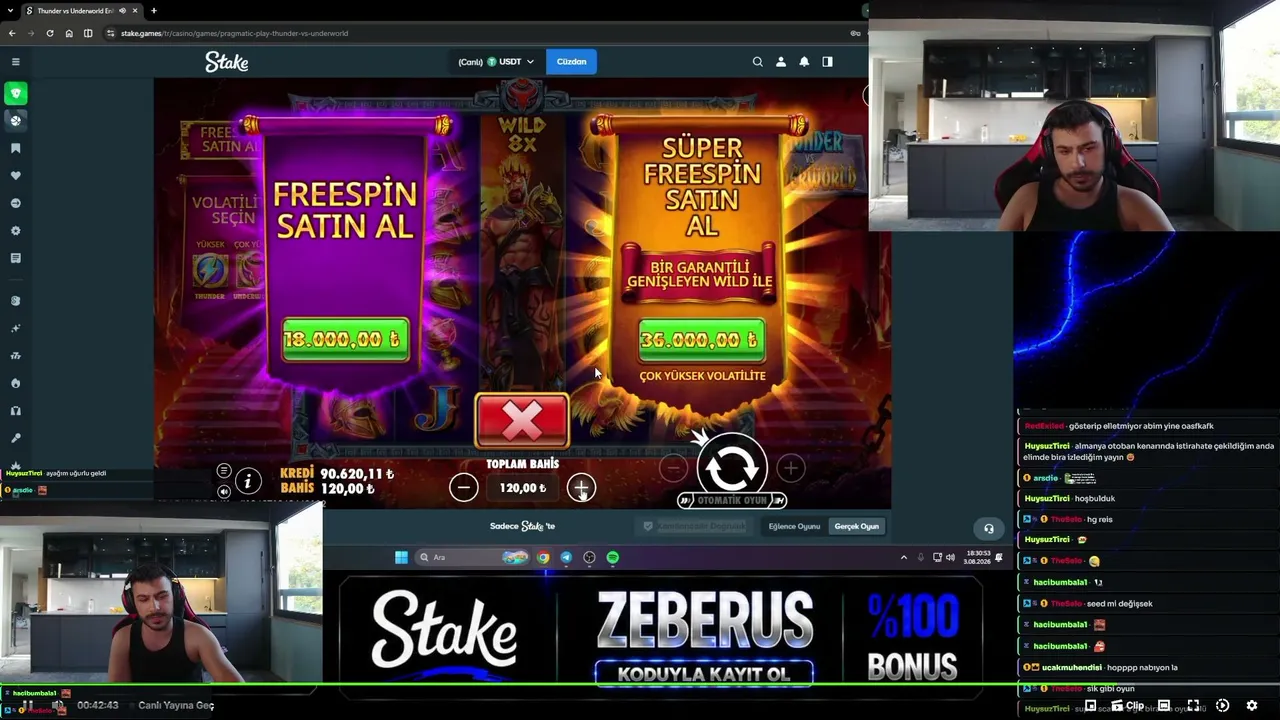Open the user profile icon in header
Image resolution: width=1280 pixels, height=720 pixels.
781,62
